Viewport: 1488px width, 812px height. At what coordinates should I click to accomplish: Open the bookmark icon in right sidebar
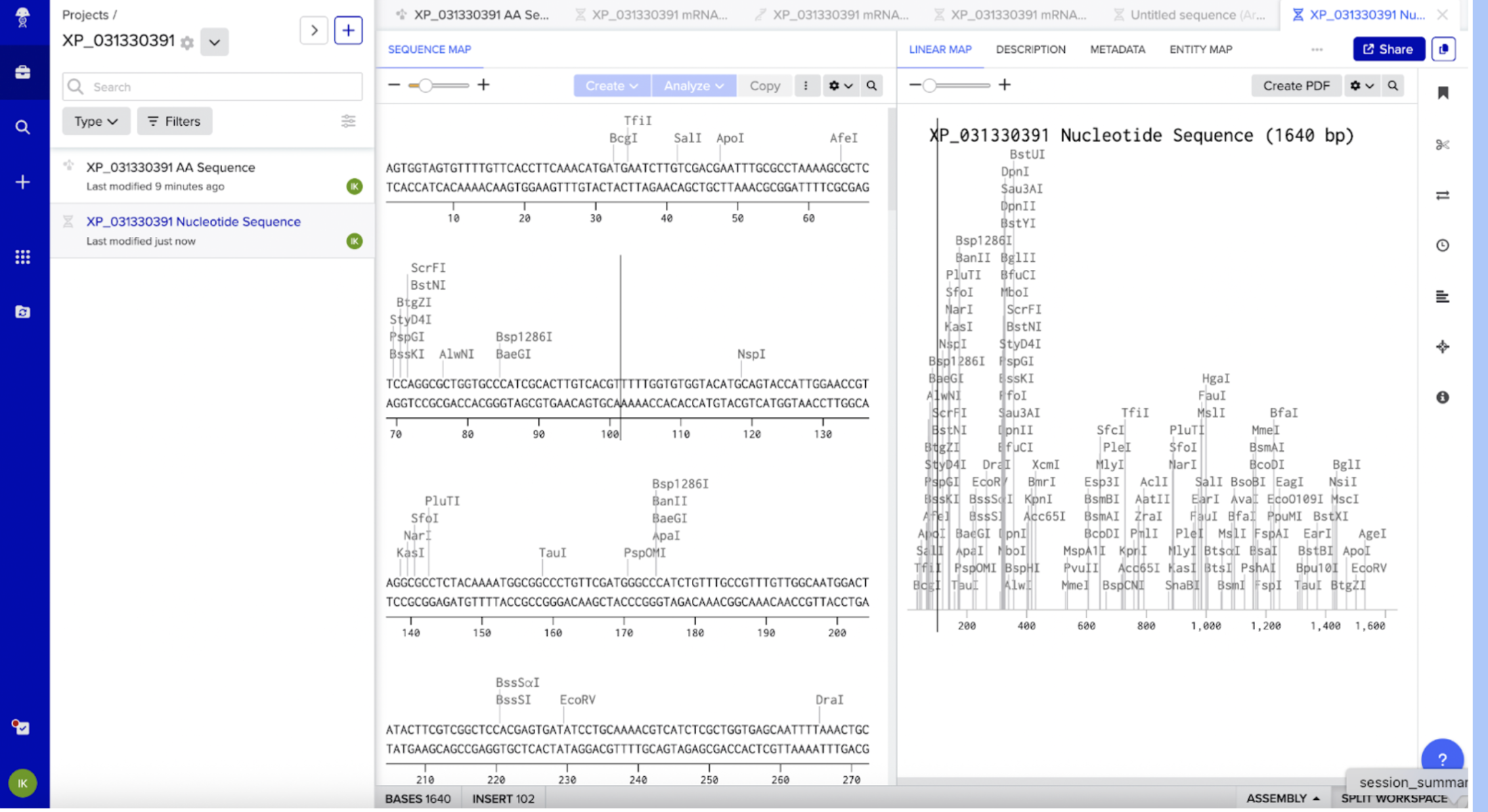1443,93
